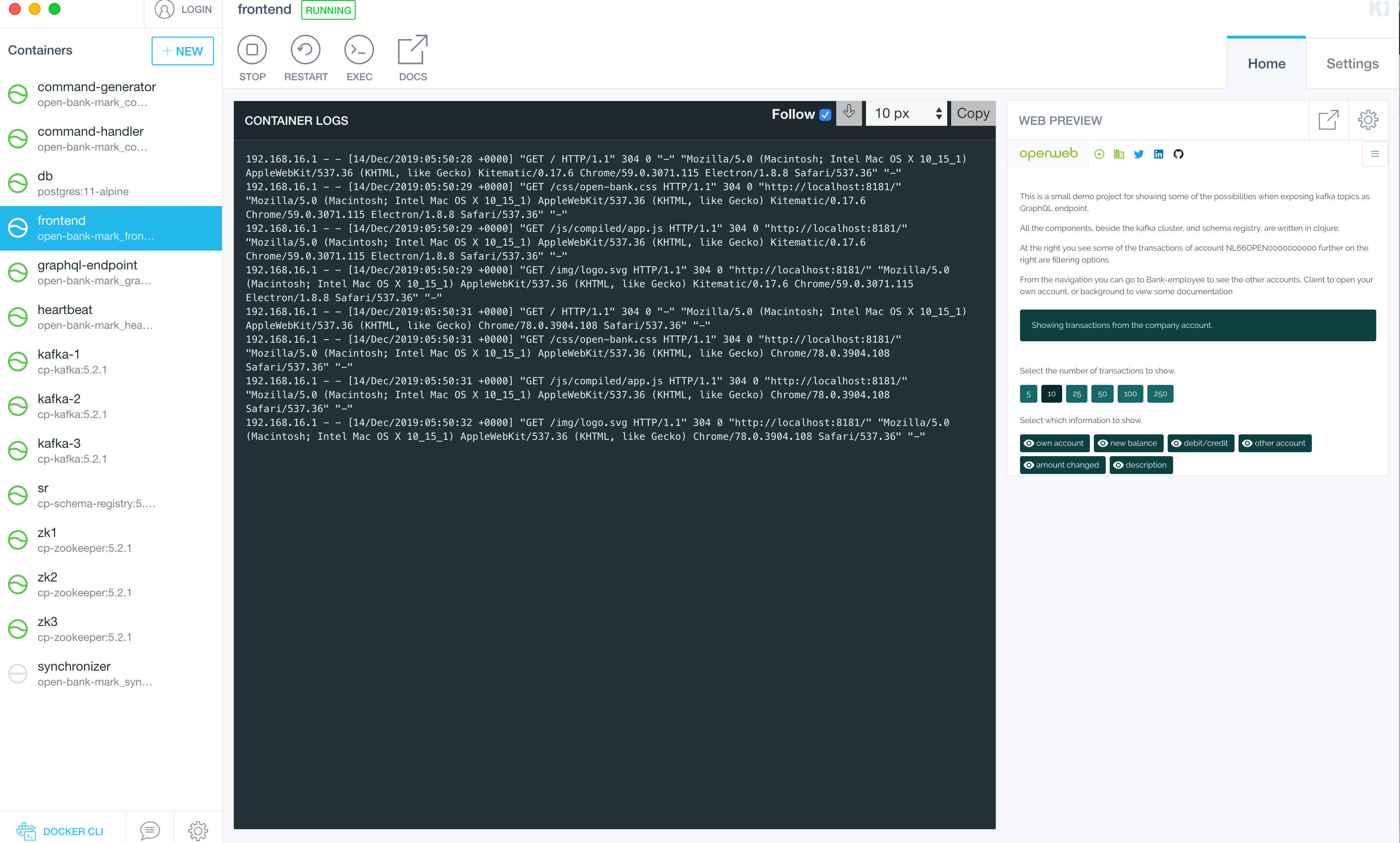The width and height of the screenshot is (1400, 843).
Task: Click the STOP icon for the frontend container
Action: [252, 50]
